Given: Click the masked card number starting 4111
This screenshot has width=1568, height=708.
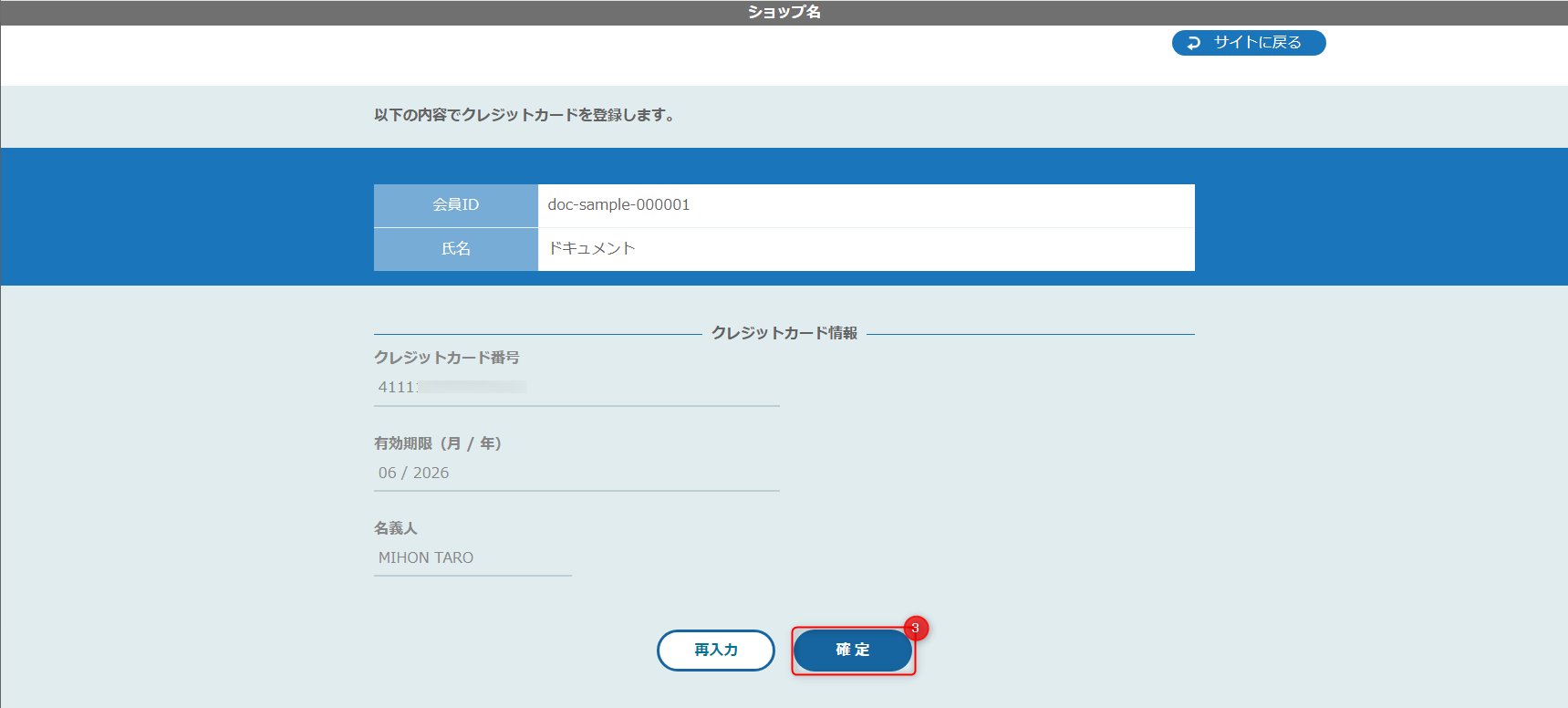Looking at the screenshot, I should point(398,387).
